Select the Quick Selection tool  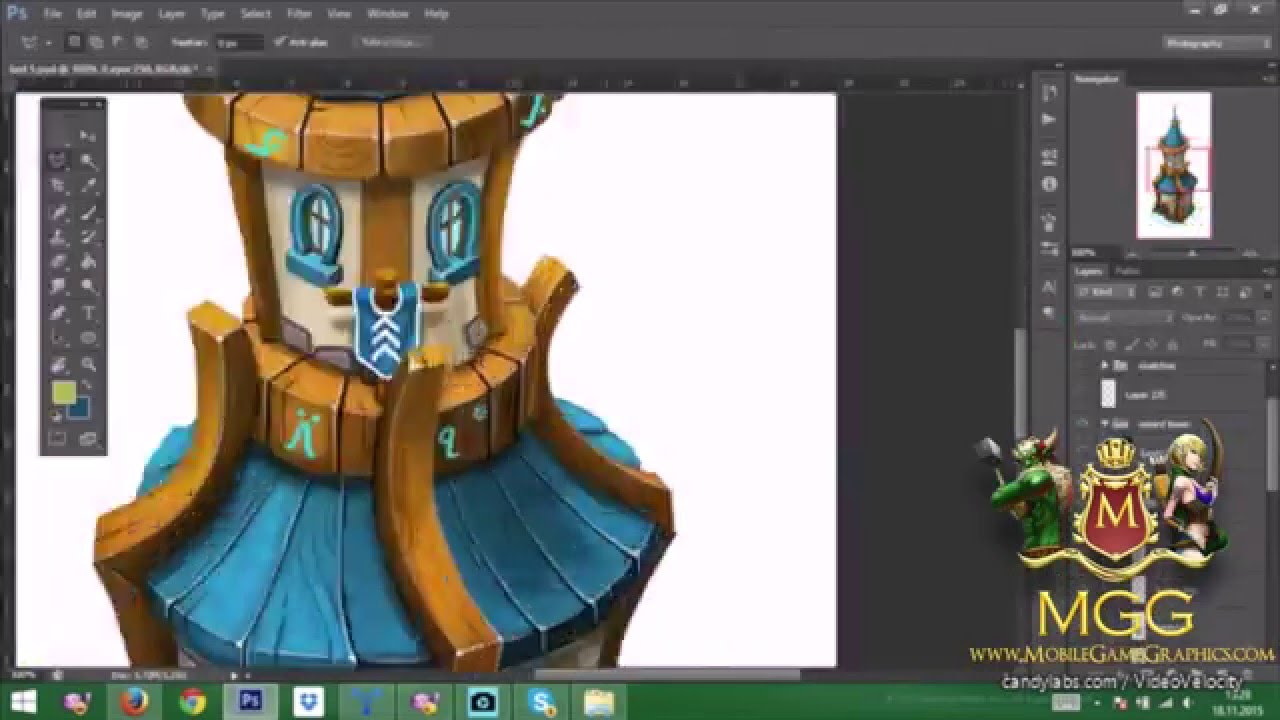tap(88, 160)
